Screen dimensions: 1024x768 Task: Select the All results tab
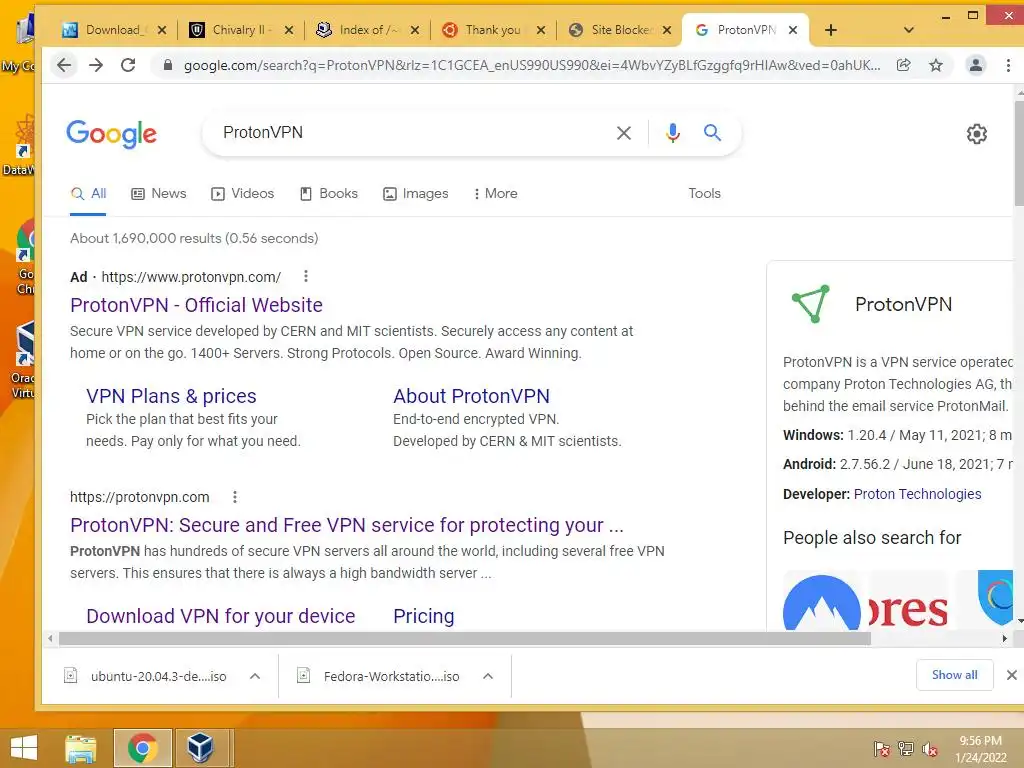[x=88, y=194]
